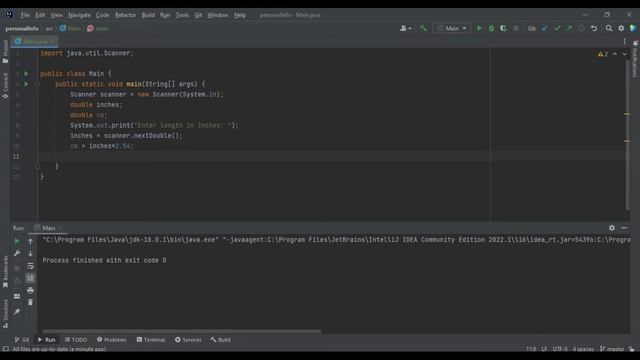Screen dimensions: 640x360
Task: Select the Main tab in Run panel
Action: coord(49,228)
